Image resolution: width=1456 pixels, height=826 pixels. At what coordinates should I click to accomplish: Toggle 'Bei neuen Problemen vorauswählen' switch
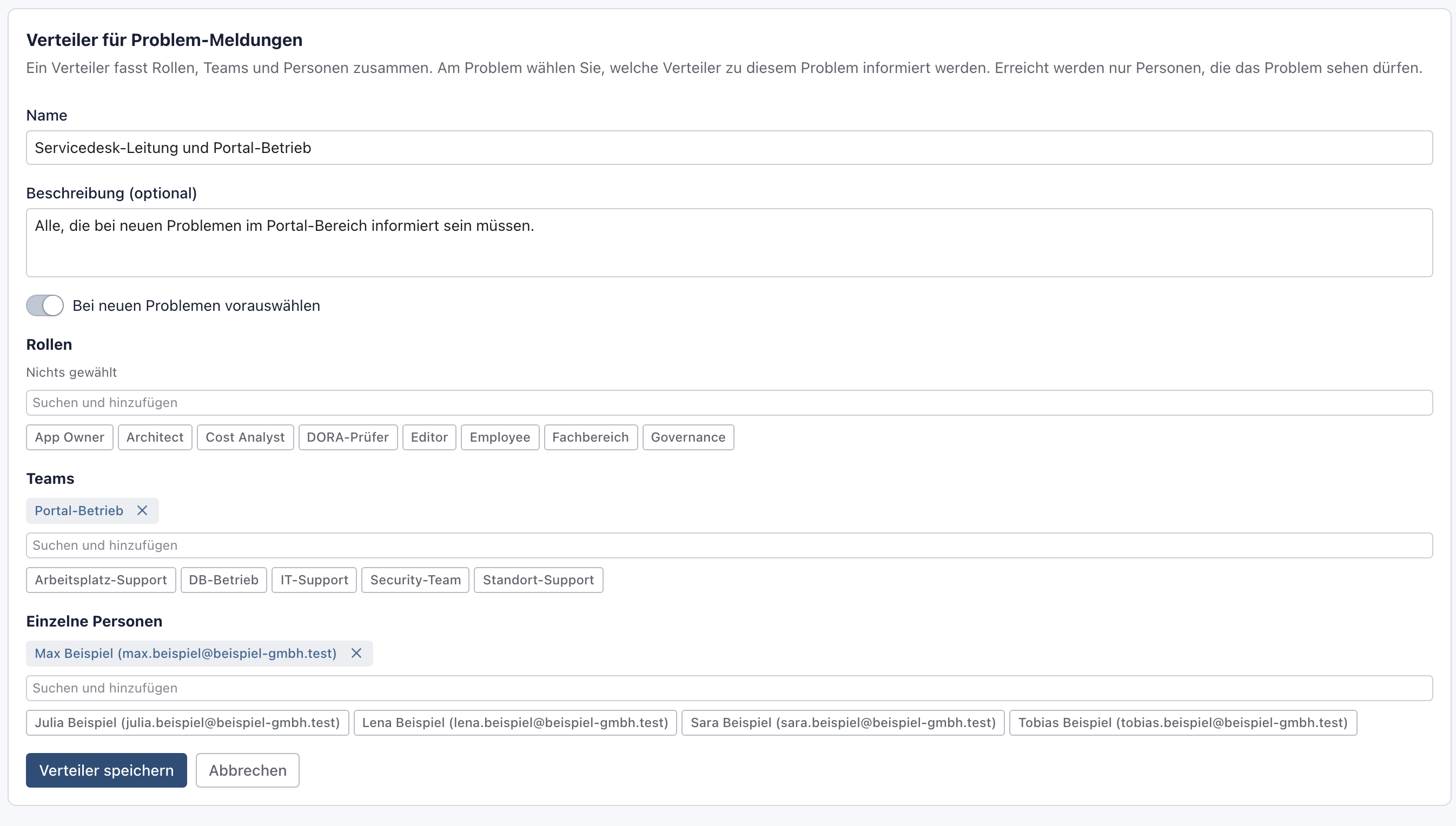pyautogui.click(x=45, y=306)
